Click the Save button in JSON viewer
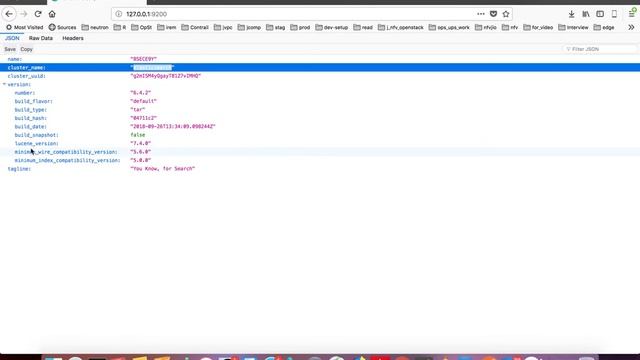Image resolution: width=640 pixels, height=360 pixels. coord(10,49)
